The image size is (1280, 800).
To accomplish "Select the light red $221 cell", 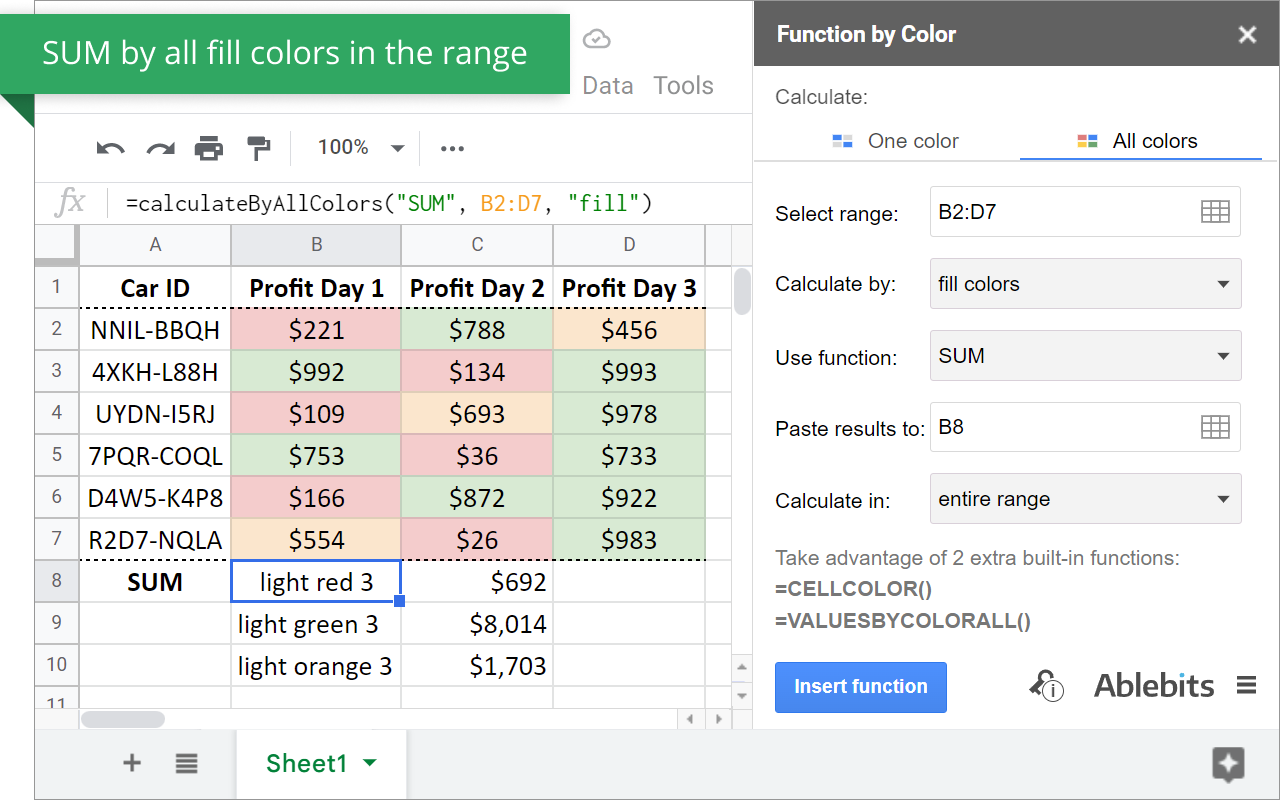I will (316, 330).
